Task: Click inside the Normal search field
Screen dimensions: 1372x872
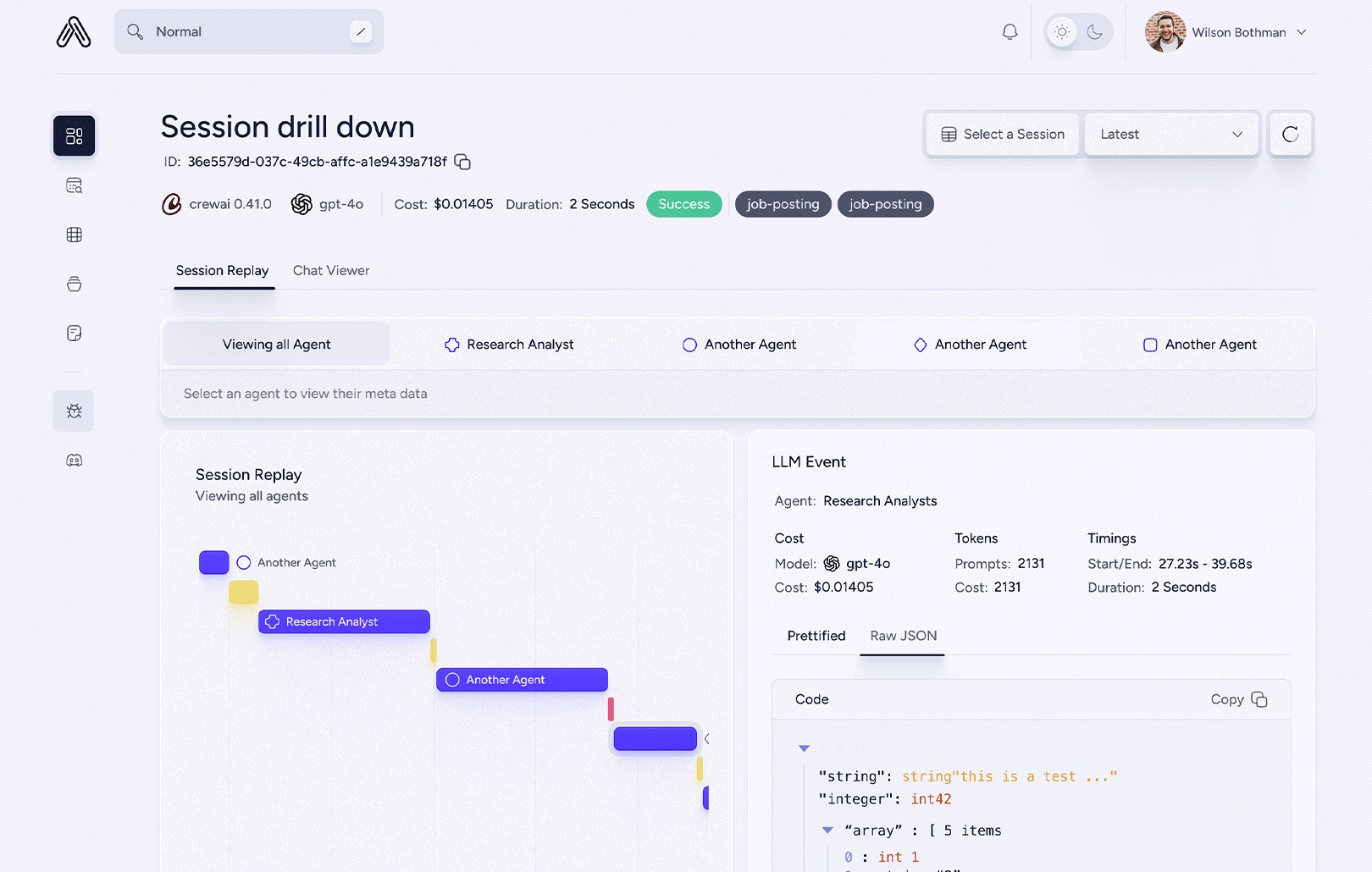Action: (237, 31)
